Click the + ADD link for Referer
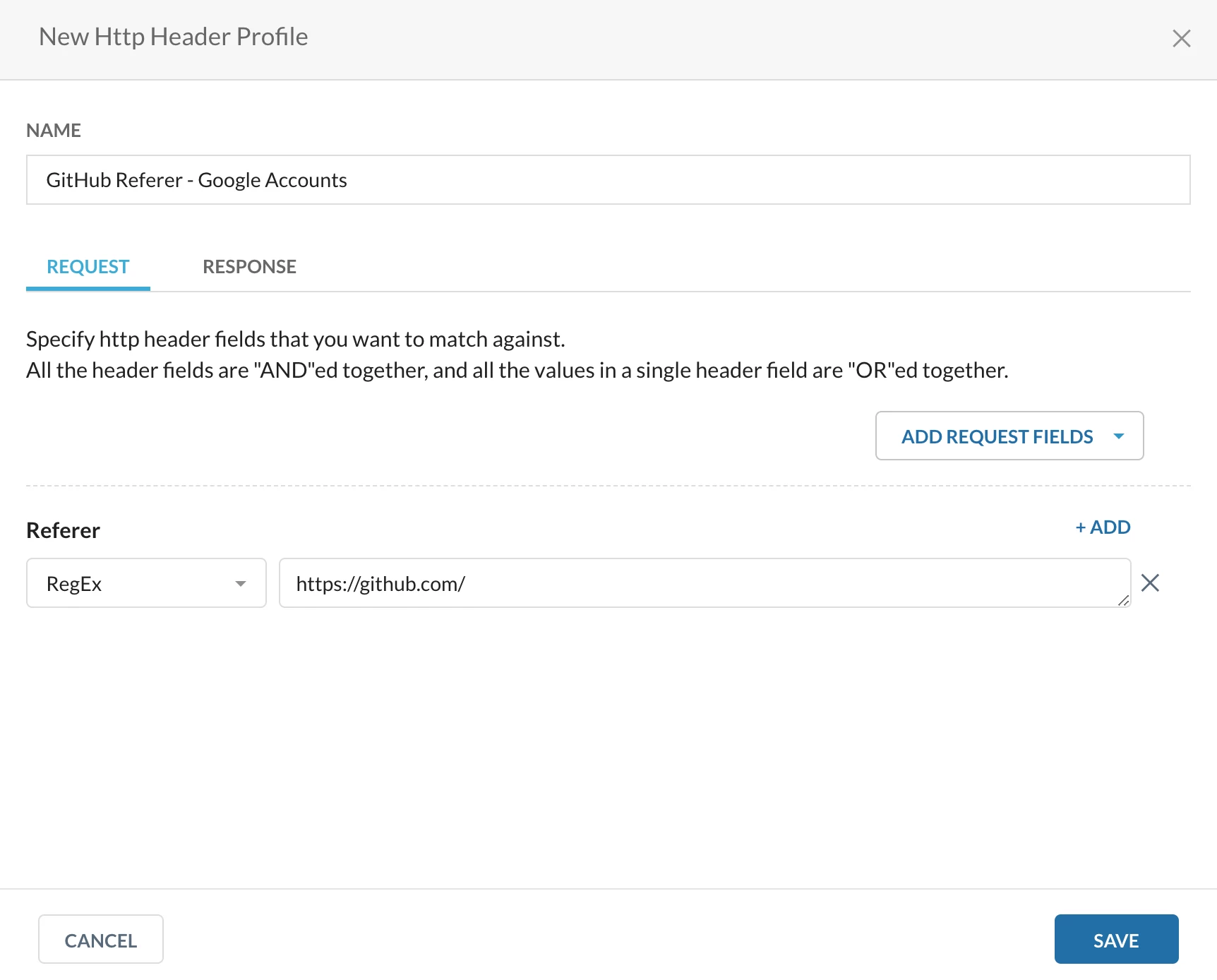This screenshot has height=980, width=1217. (1103, 527)
